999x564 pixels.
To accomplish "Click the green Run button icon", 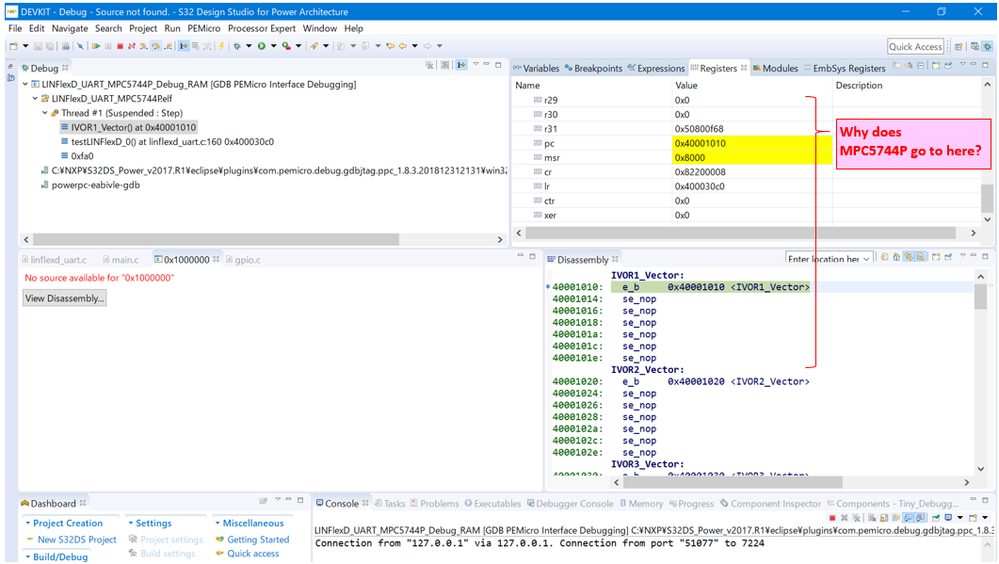I will click(261, 46).
